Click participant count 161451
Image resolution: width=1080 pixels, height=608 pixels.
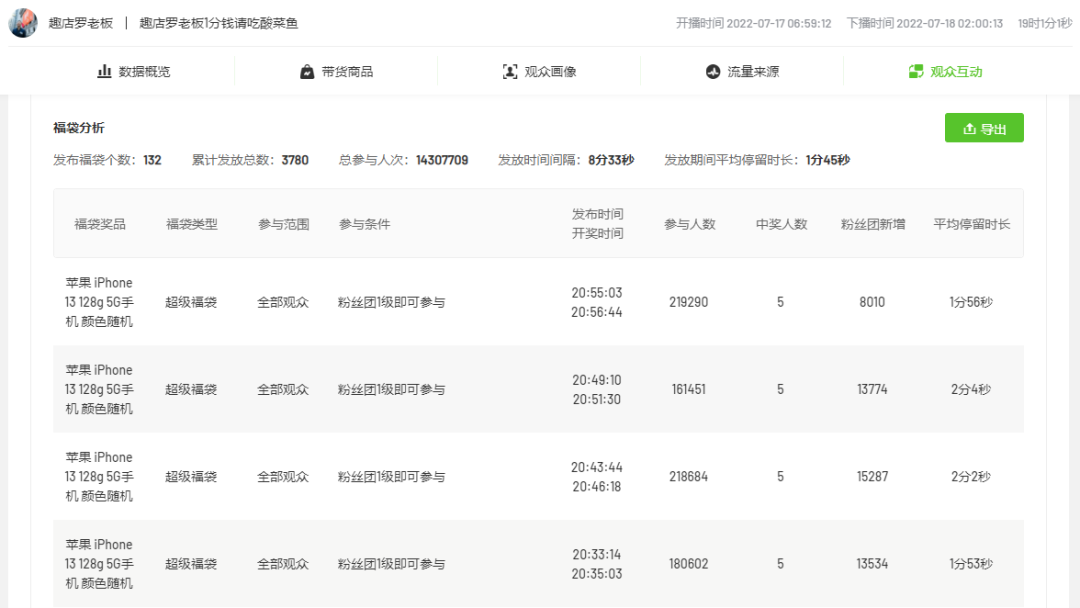click(689, 390)
